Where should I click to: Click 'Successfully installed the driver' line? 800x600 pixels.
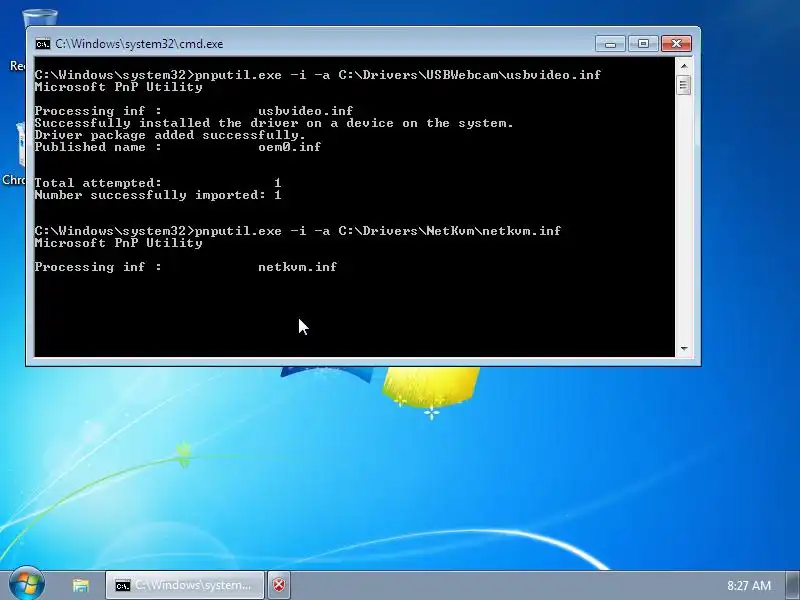coord(273,123)
